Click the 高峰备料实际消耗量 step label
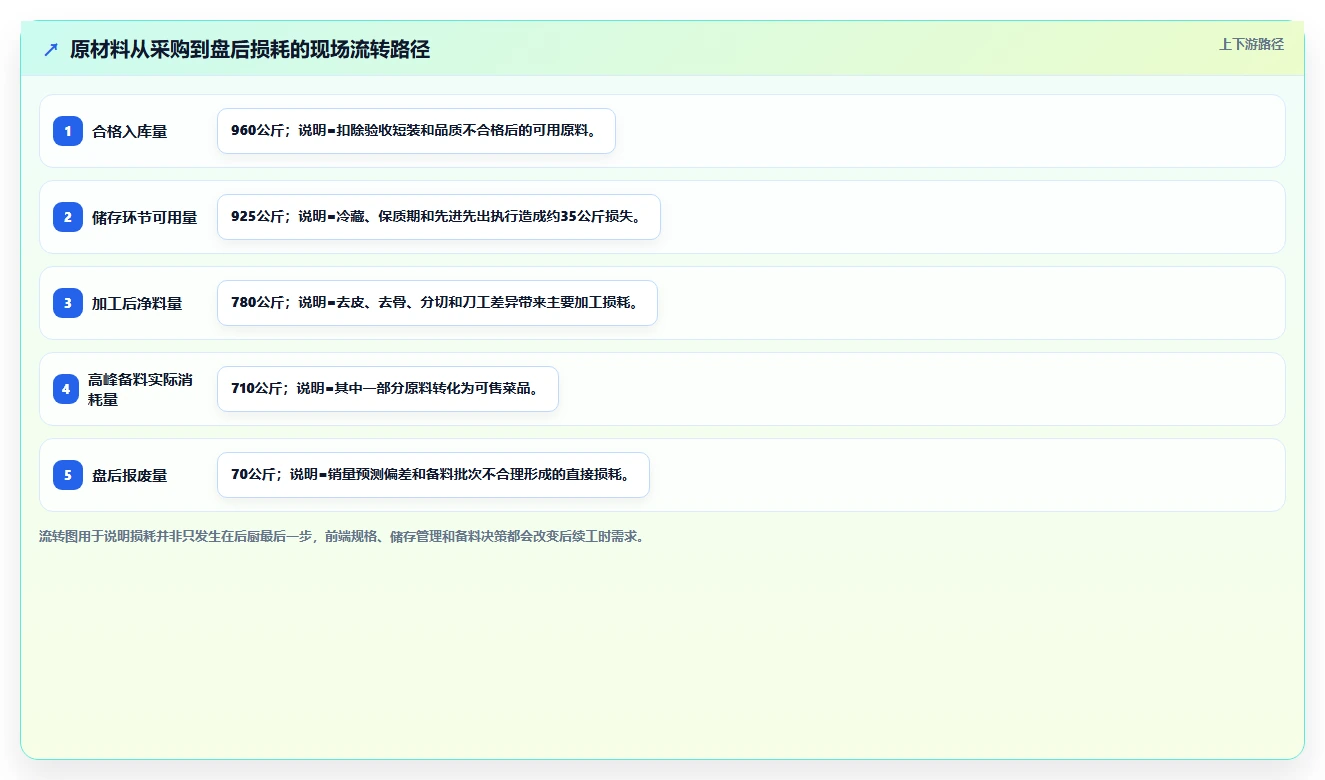This screenshot has width=1325, height=780. coord(141,389)
